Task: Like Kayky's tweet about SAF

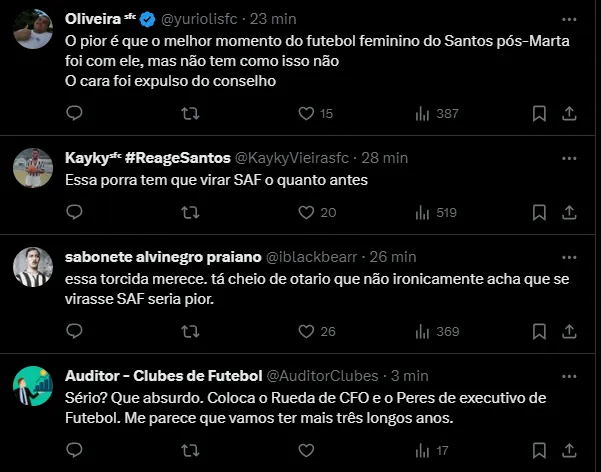Action: (x=307, y=212)
